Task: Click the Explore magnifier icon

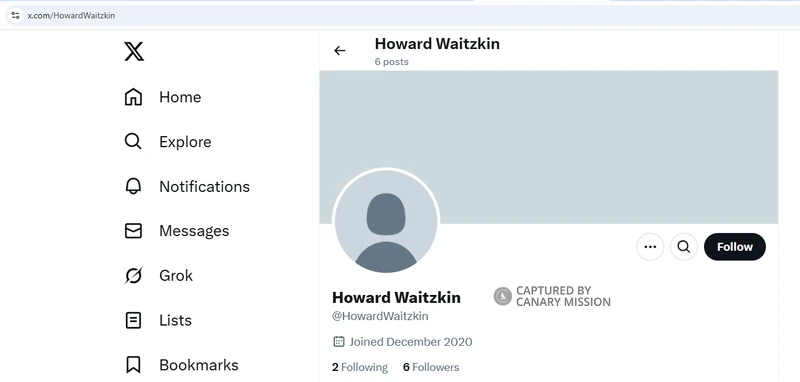Action: 133,141
